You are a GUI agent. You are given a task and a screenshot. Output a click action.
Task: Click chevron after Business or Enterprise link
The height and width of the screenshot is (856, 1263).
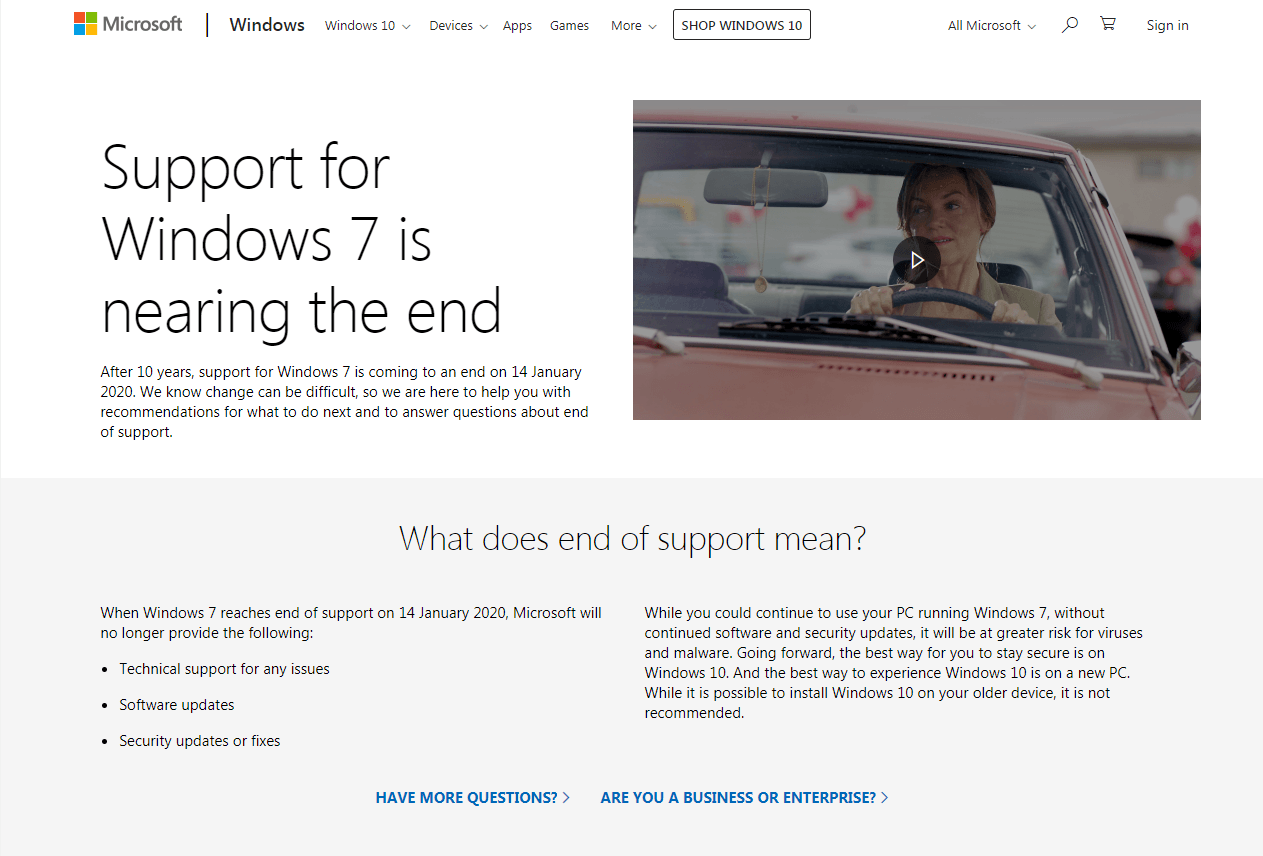click(884, 798)
